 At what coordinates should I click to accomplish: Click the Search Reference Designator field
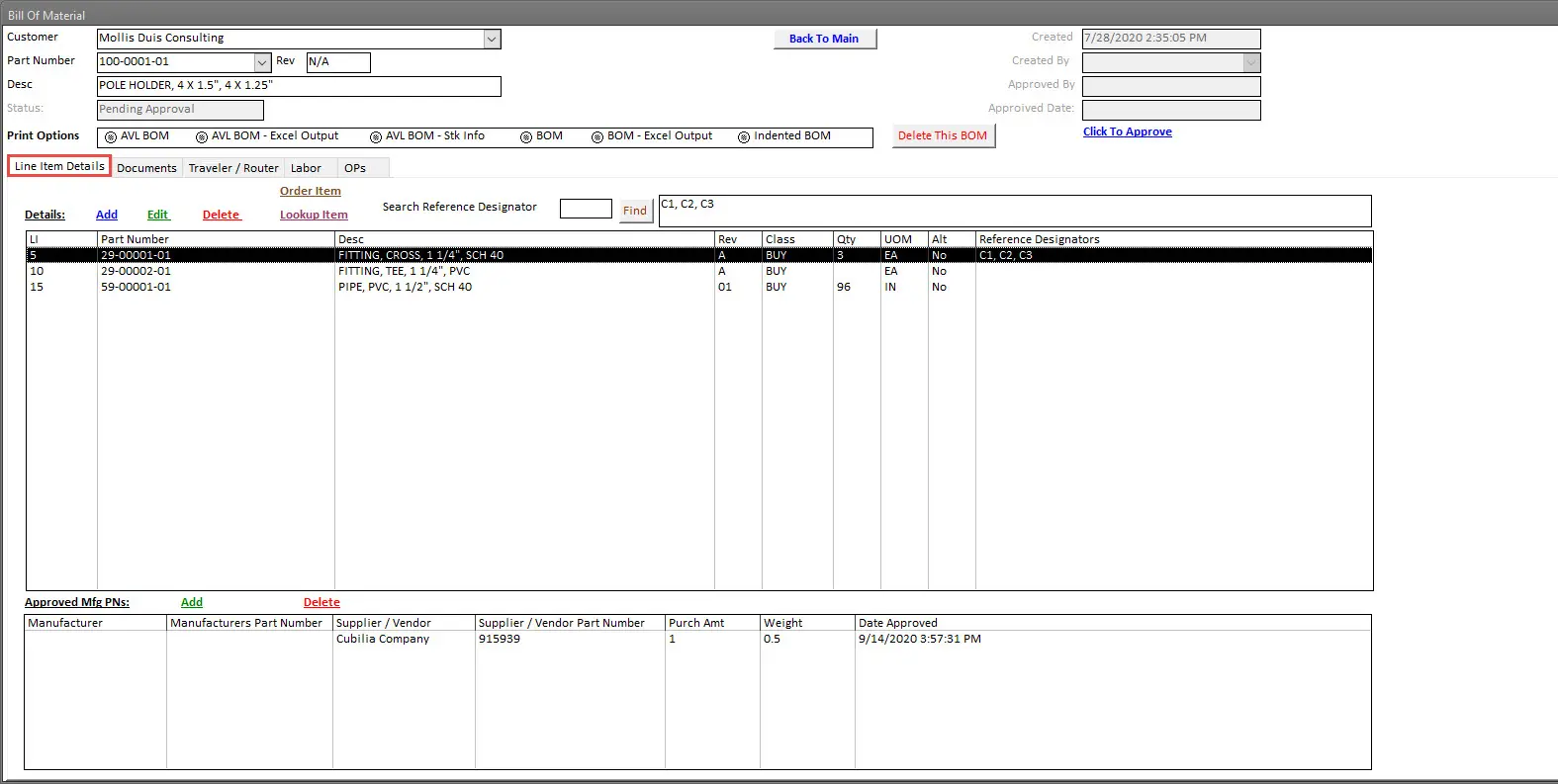coord(586,209)
